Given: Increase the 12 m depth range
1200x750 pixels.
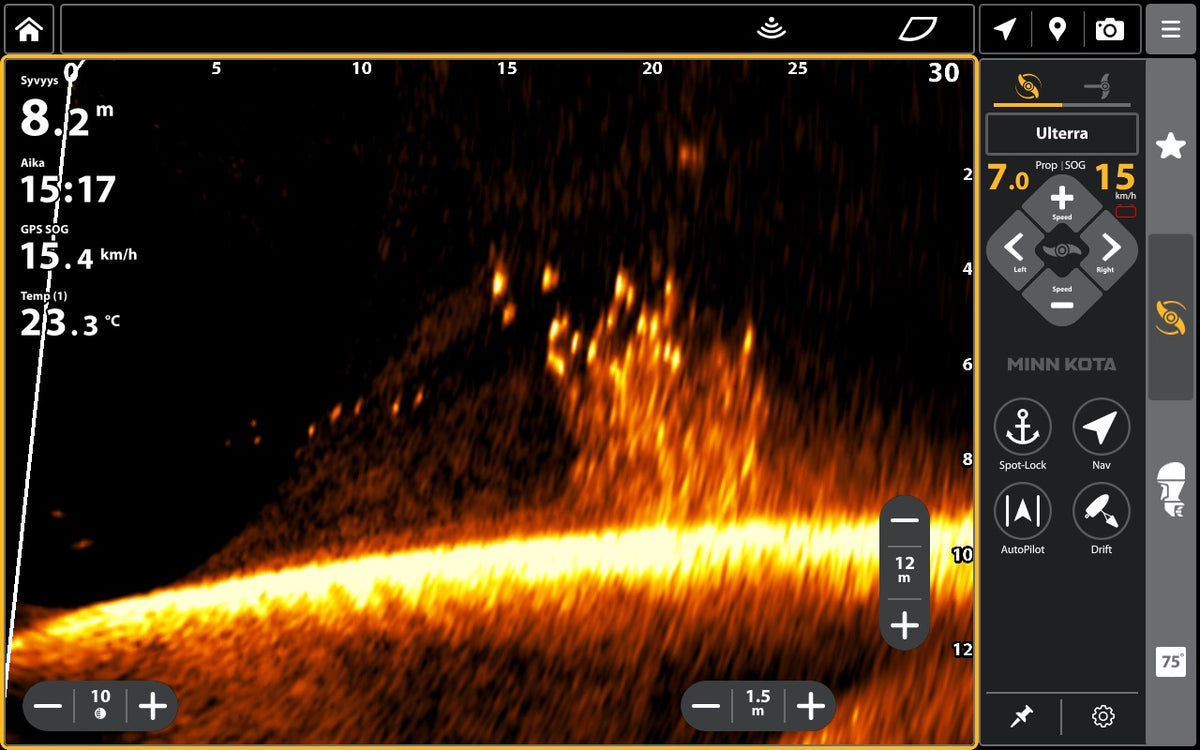Looking at the screenshot, I should 905,626.
